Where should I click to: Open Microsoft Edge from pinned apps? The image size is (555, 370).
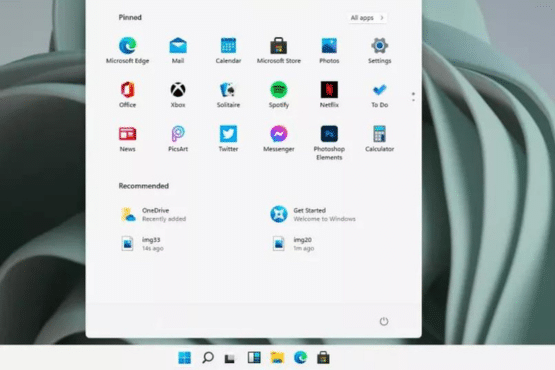coord(127,50)
